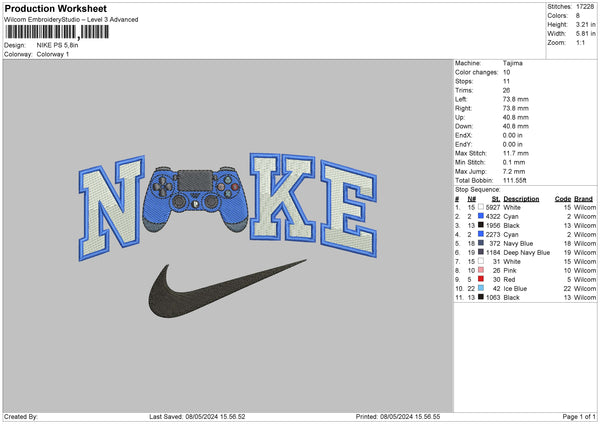
Task: Select the Red color swatch
Action: 481,279
